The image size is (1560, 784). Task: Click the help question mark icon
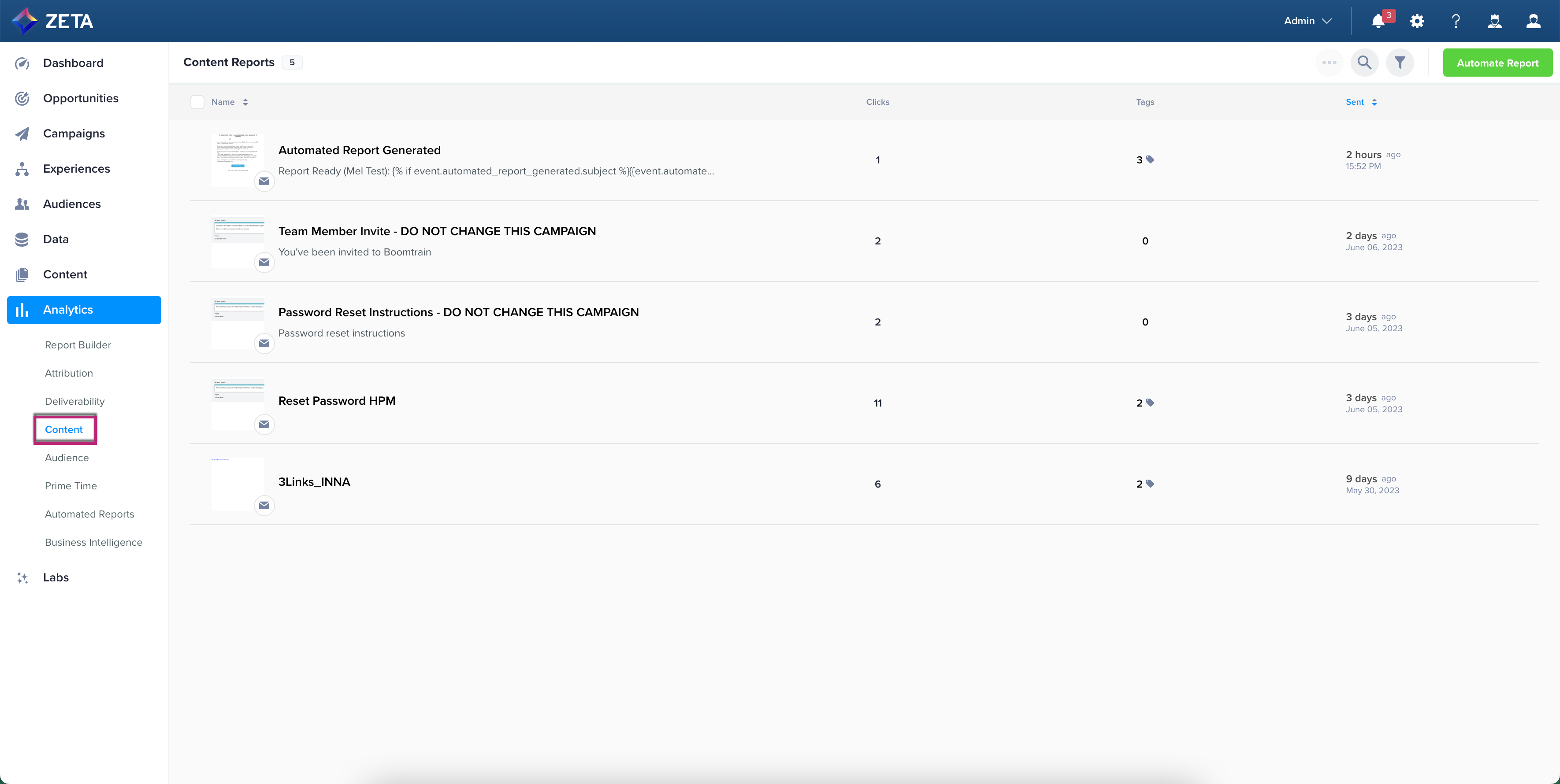point(1456,21)
